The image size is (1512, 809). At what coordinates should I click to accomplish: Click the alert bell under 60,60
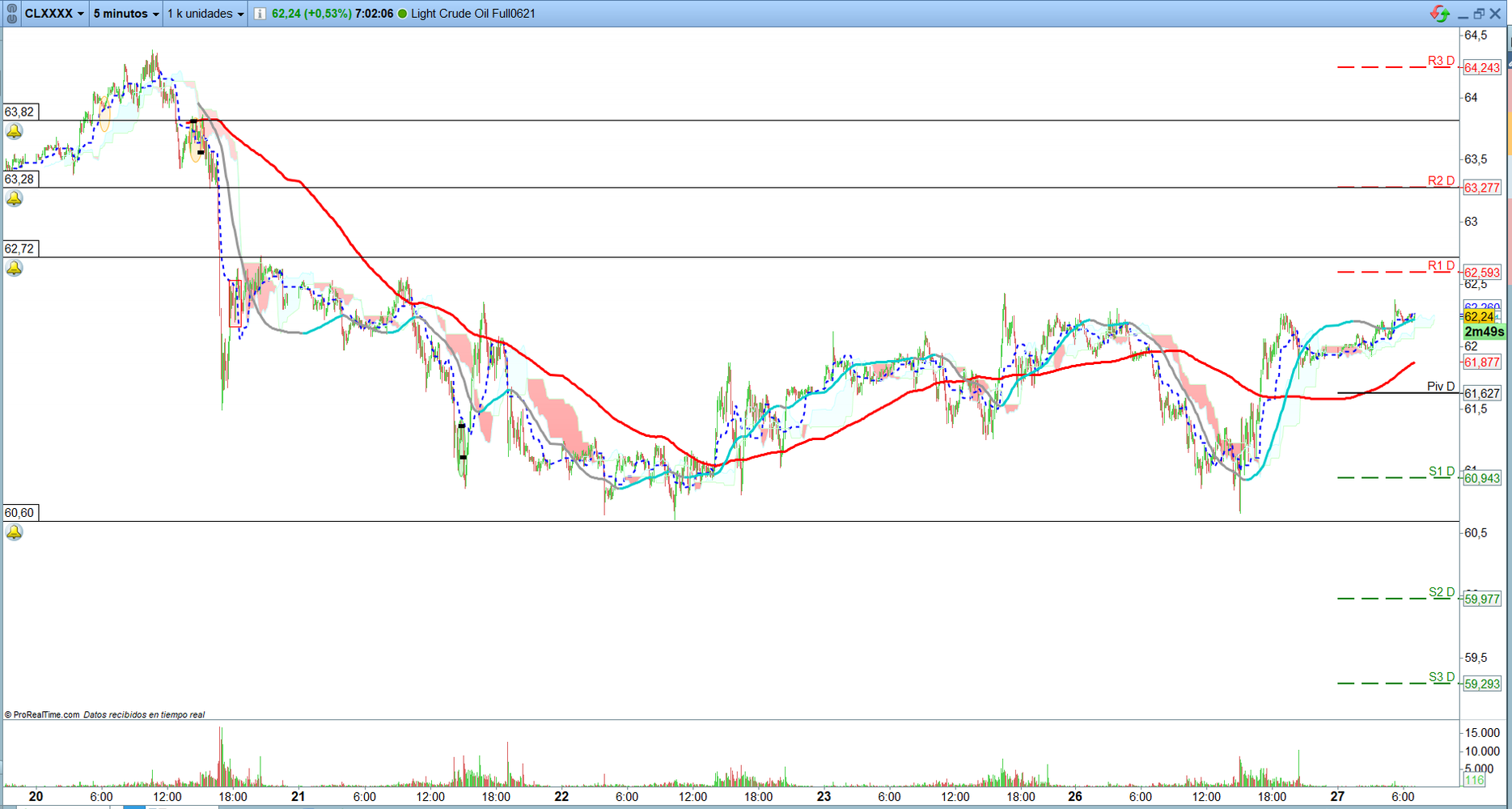pyautogui.click(x=15, y=532)
